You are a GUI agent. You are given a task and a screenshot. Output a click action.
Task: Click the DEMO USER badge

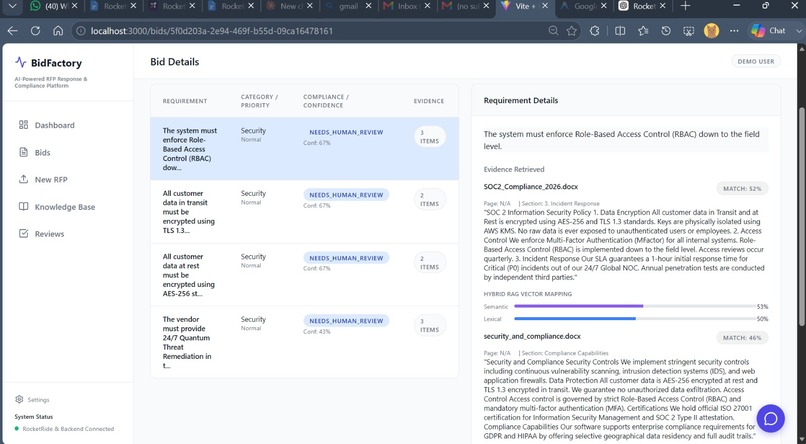pyautogui.click(x=756, y=61)
